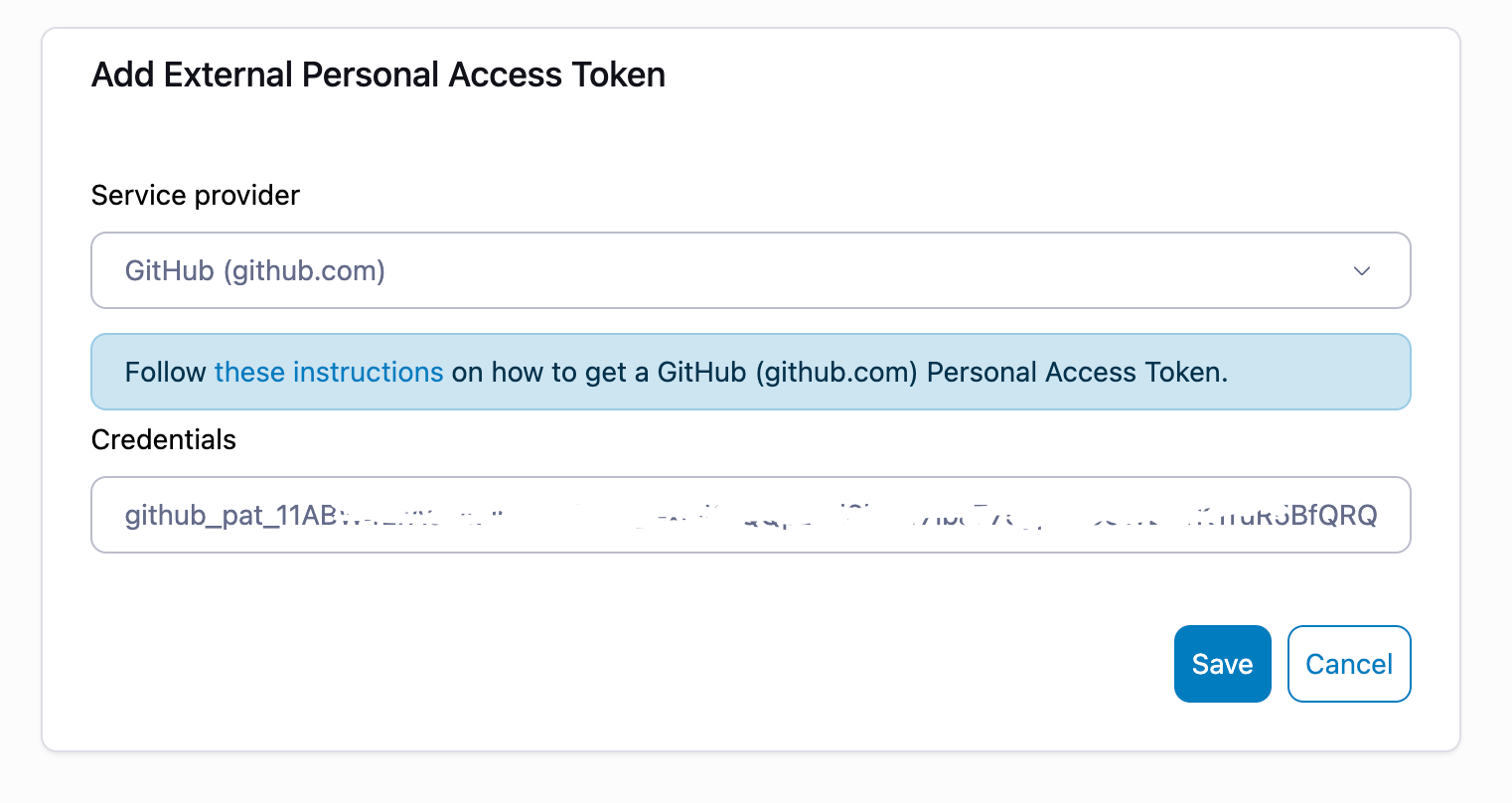This screenshot has width=1512, height=803.
Task: Click the "Service provider" field label
Action: (x=195, y=195)
